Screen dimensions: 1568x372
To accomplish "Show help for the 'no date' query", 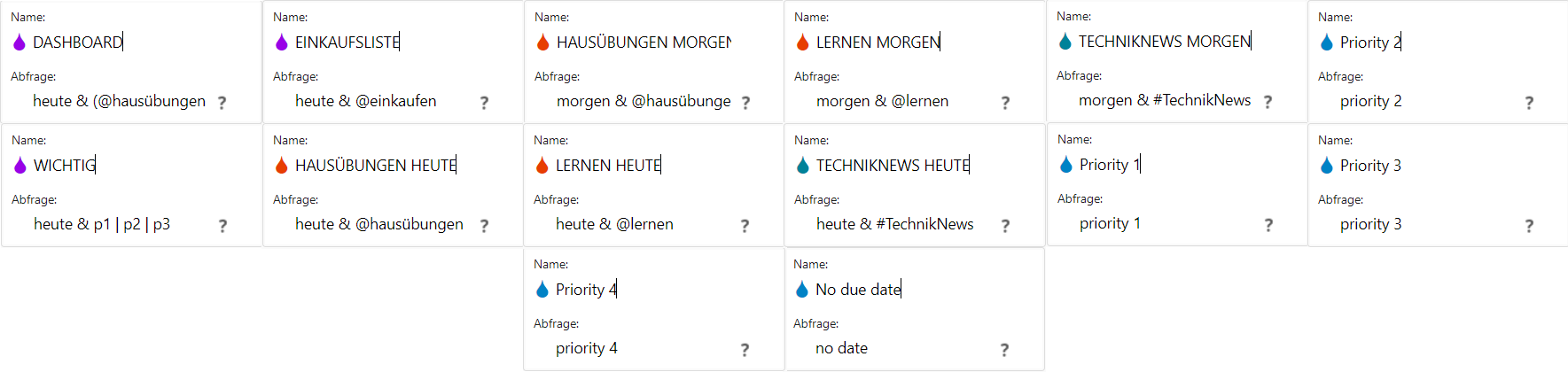I will pyautogui.click(x=1004, y=350).
